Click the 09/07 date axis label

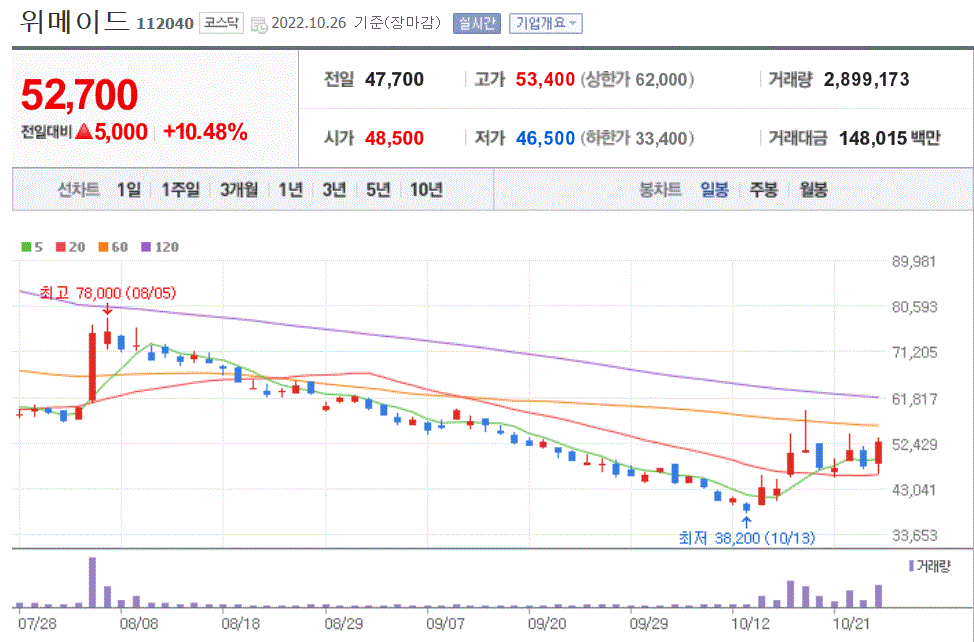coord(445,623)
